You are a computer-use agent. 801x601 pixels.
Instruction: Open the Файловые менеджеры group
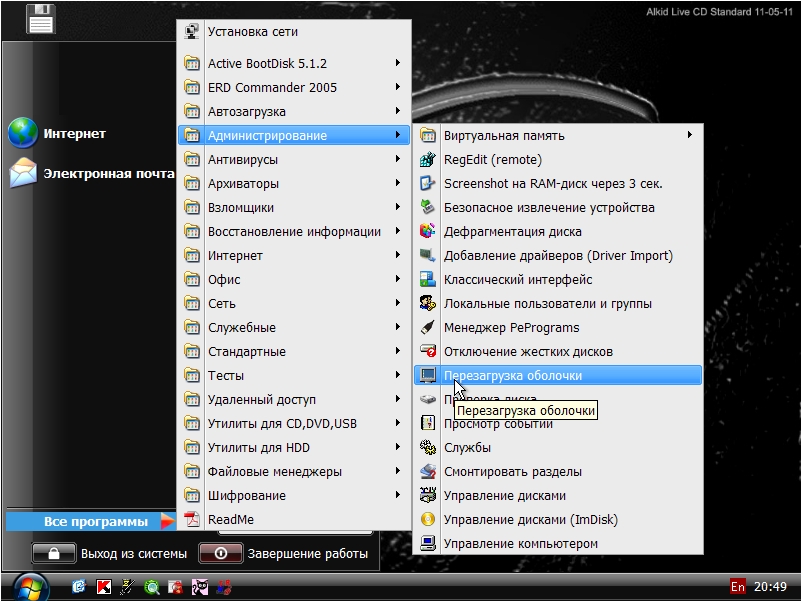point(294,472)
